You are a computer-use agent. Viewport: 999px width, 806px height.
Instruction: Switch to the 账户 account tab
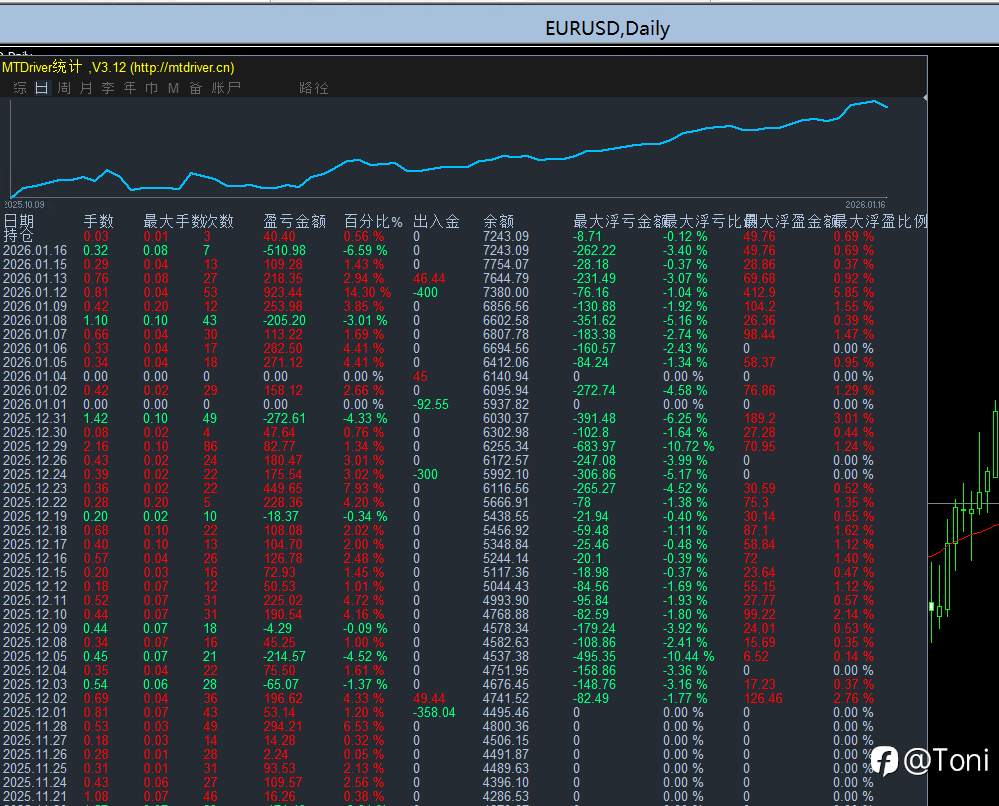click(227, 88)
